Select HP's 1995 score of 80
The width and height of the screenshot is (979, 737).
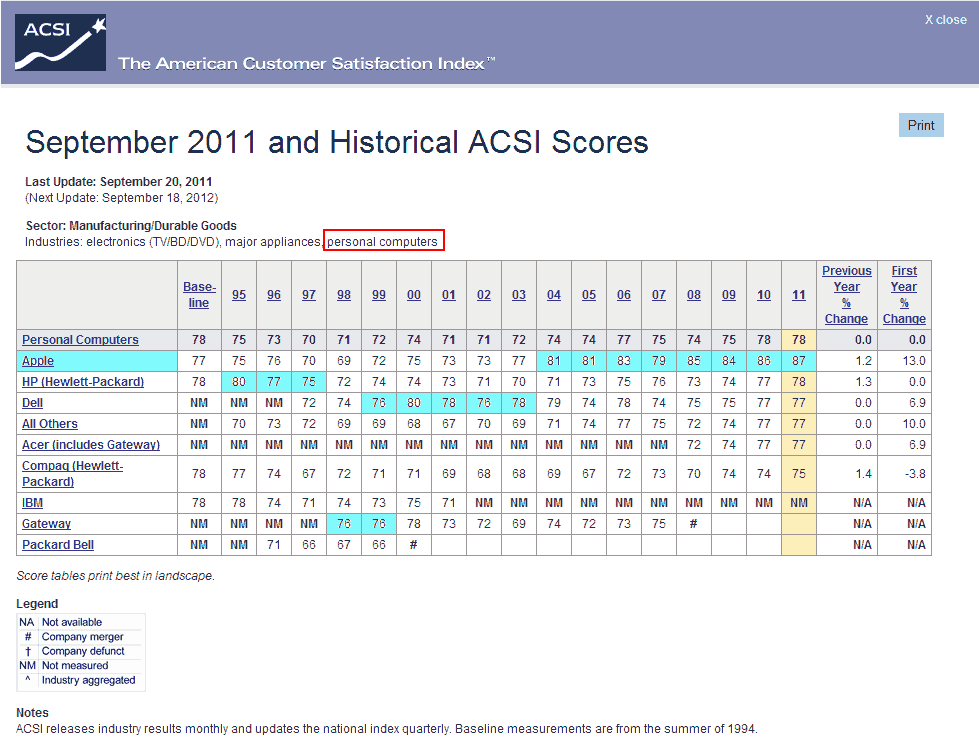(239, 382)
